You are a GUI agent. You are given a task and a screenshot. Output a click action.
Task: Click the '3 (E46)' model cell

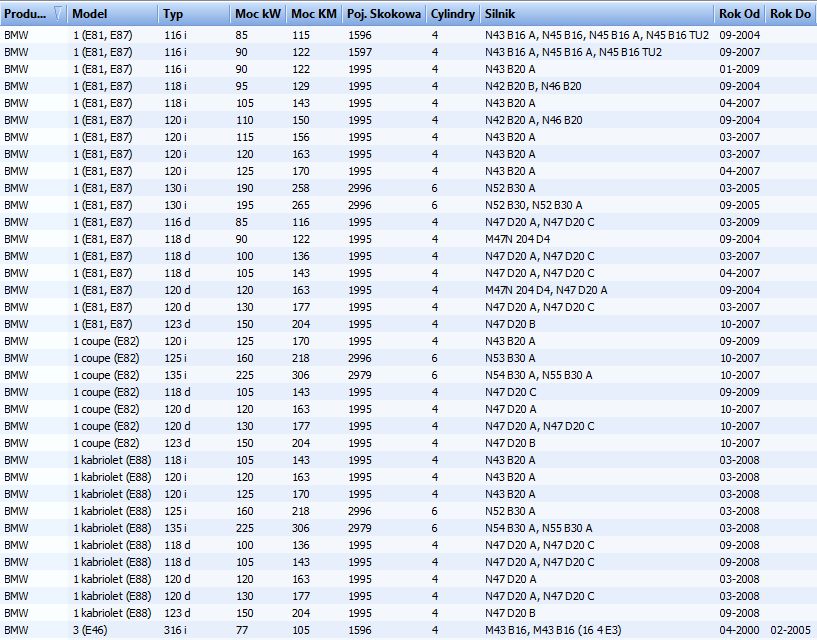90,630
